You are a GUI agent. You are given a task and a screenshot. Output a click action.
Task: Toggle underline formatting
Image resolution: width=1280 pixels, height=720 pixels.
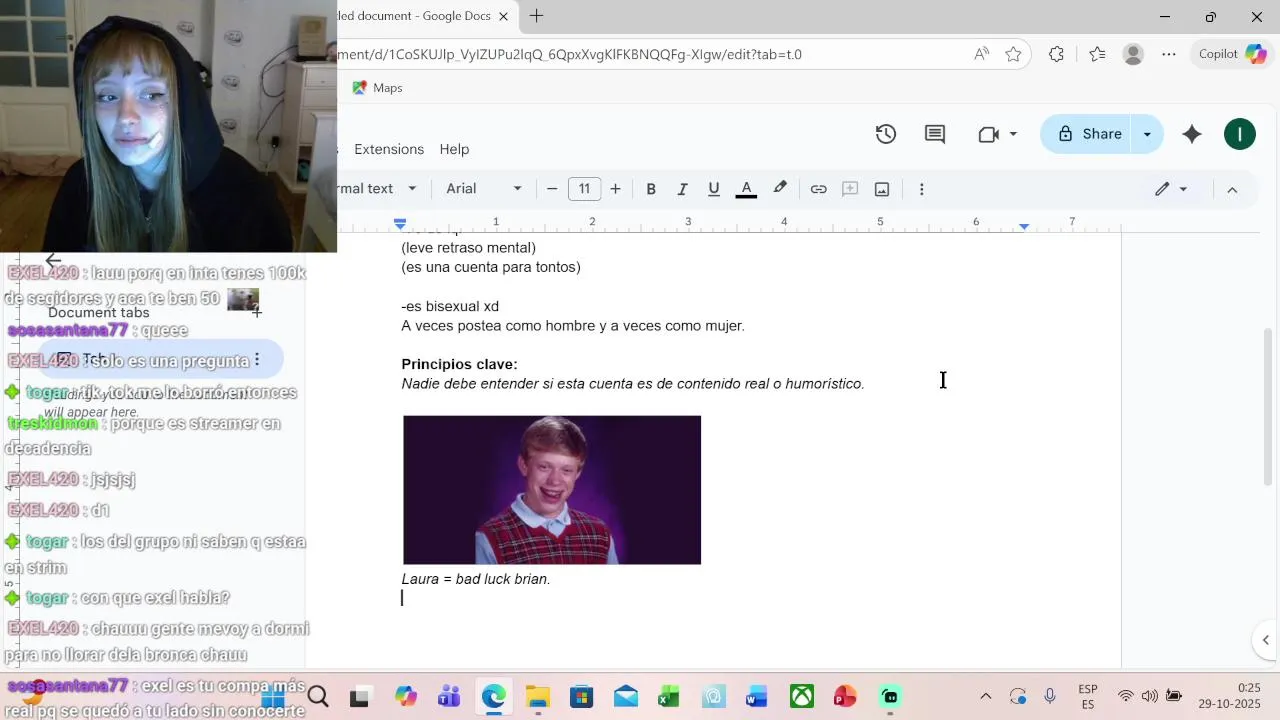point(714,189)
